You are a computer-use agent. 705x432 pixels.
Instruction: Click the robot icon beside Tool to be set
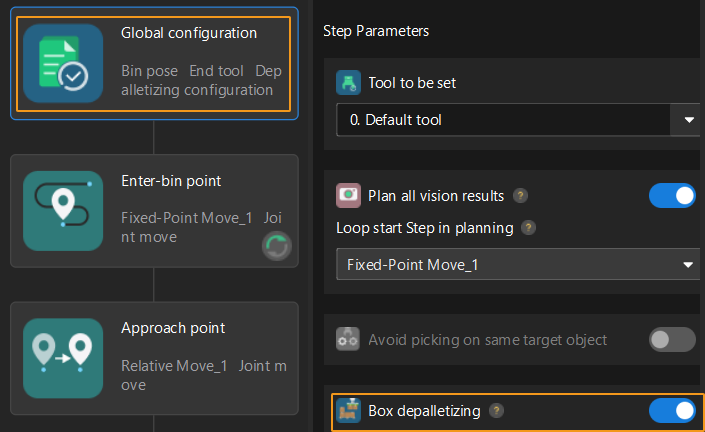[348, 82]
